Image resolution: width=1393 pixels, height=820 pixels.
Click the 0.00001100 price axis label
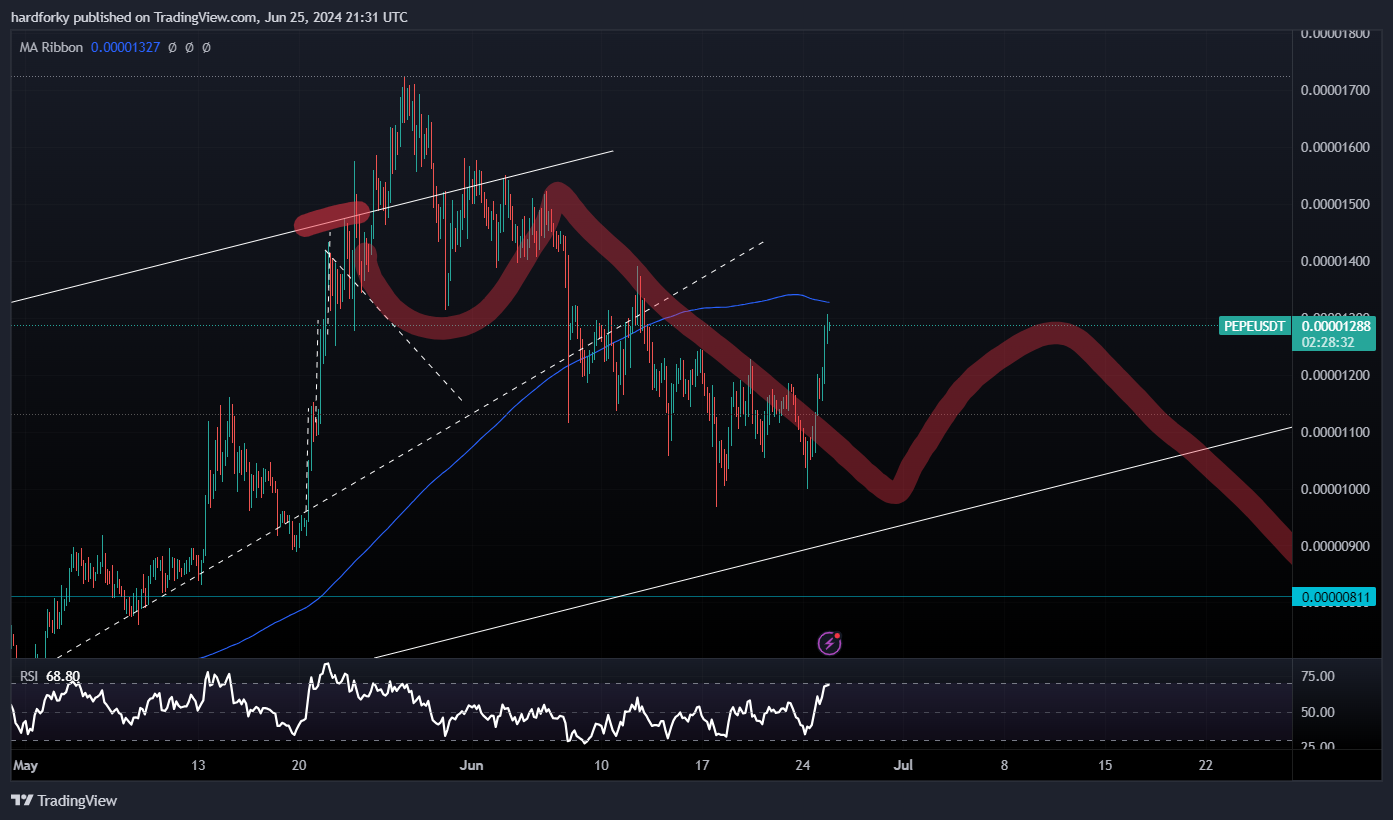(1335, 432)
